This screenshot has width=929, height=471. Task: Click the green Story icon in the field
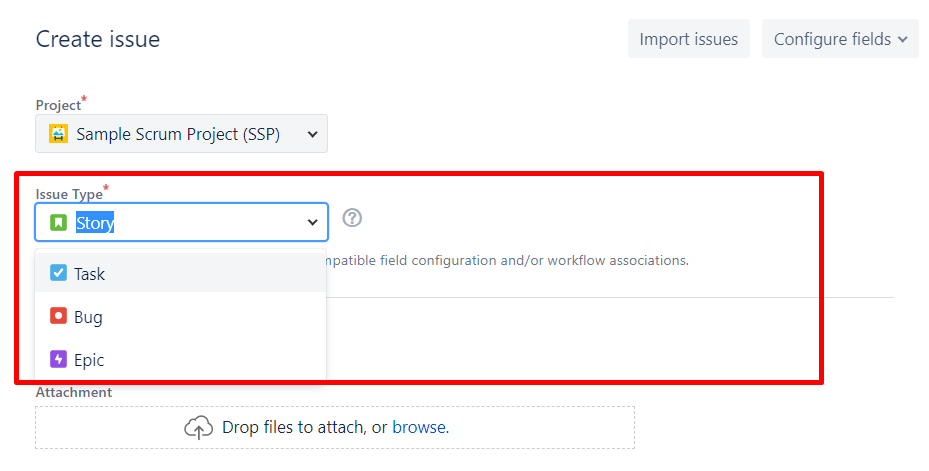coord(58,223)
